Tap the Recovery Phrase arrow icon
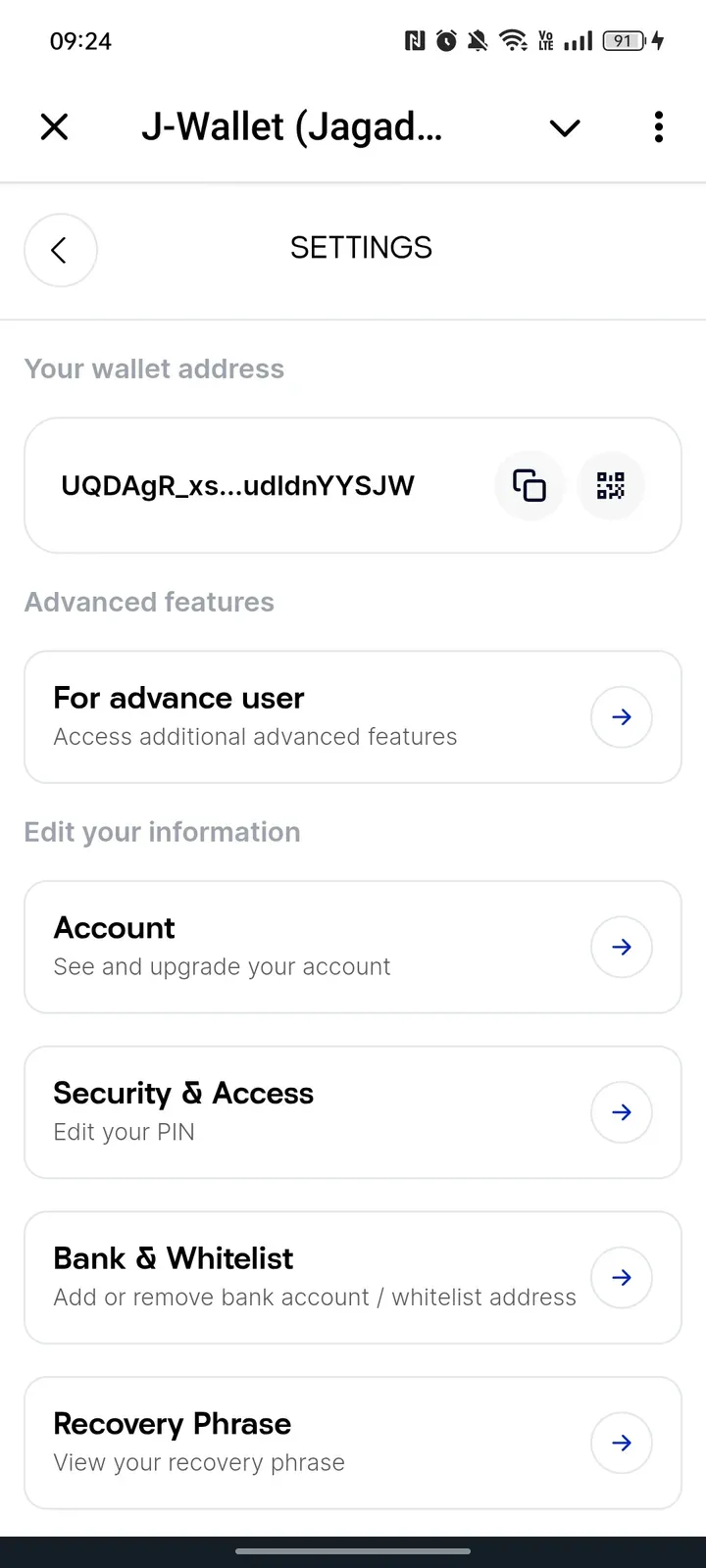 [x=622, y=1443]
